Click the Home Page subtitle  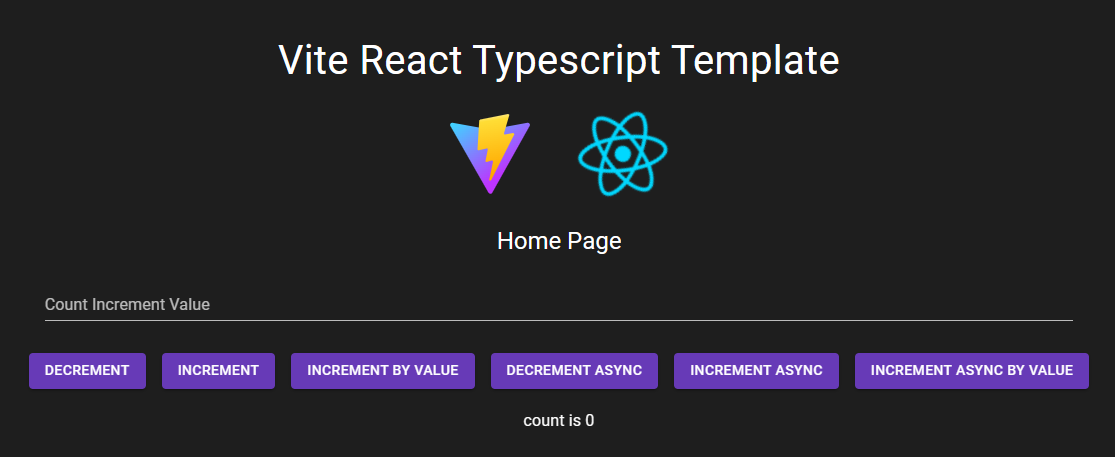coord(559,241)
